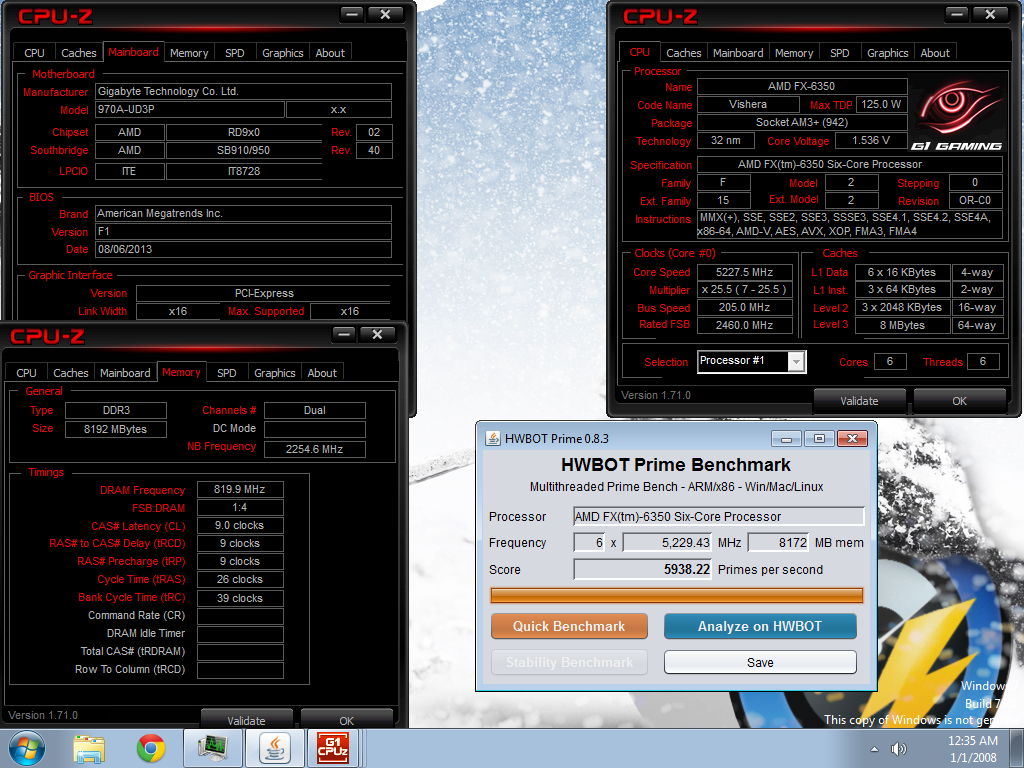Click OK in the Memory tab window
Viewport: 1024px width, 768px height.
[347, 719]
